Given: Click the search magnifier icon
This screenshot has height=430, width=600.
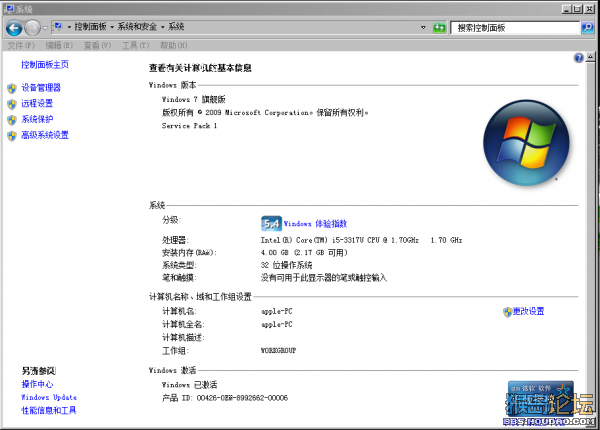Looking at the screenshot, I should coord(587,28).
